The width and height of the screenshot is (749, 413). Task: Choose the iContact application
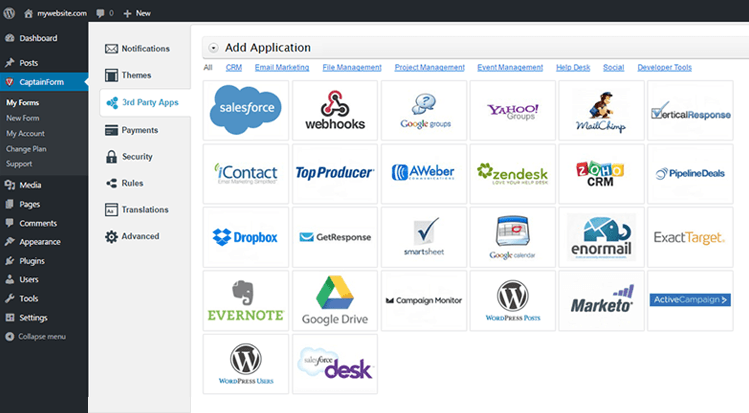246,174
